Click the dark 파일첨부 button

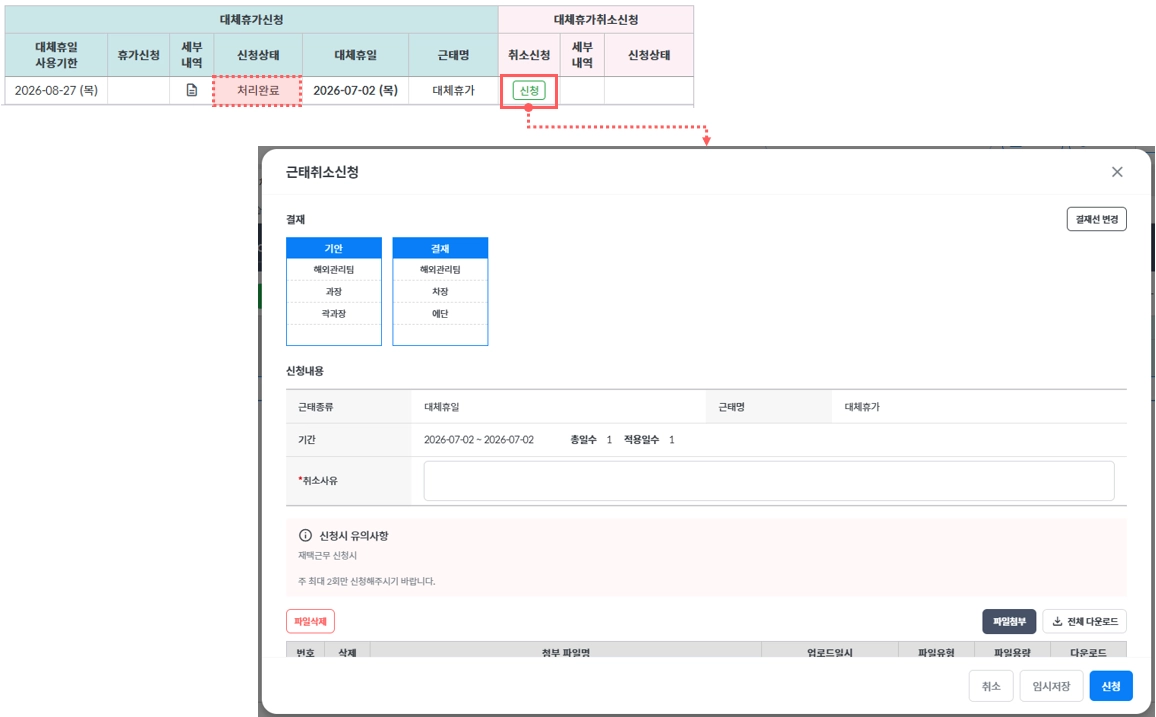coord(1009,621)
